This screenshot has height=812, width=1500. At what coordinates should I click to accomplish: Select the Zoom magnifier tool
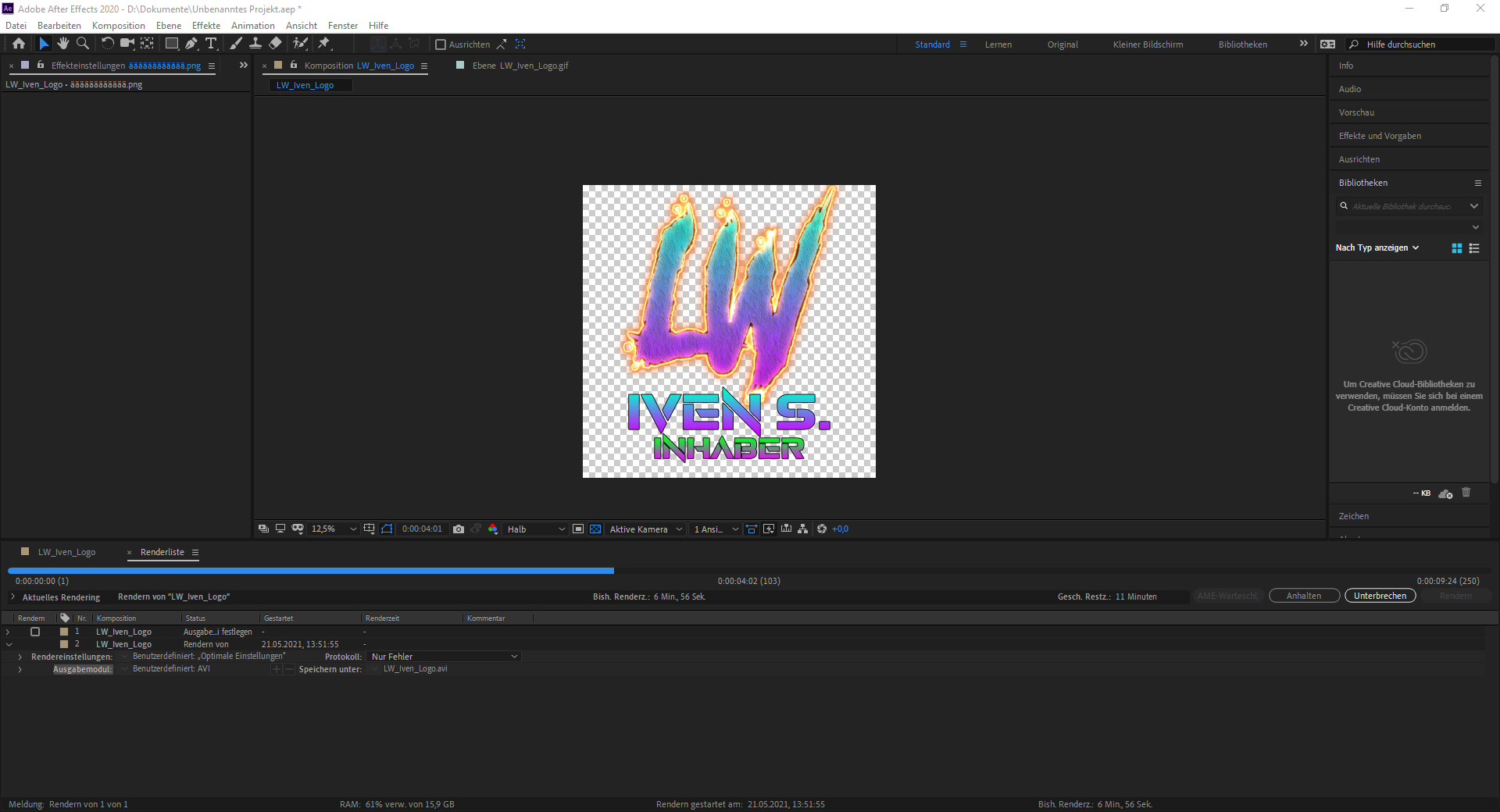83,44
